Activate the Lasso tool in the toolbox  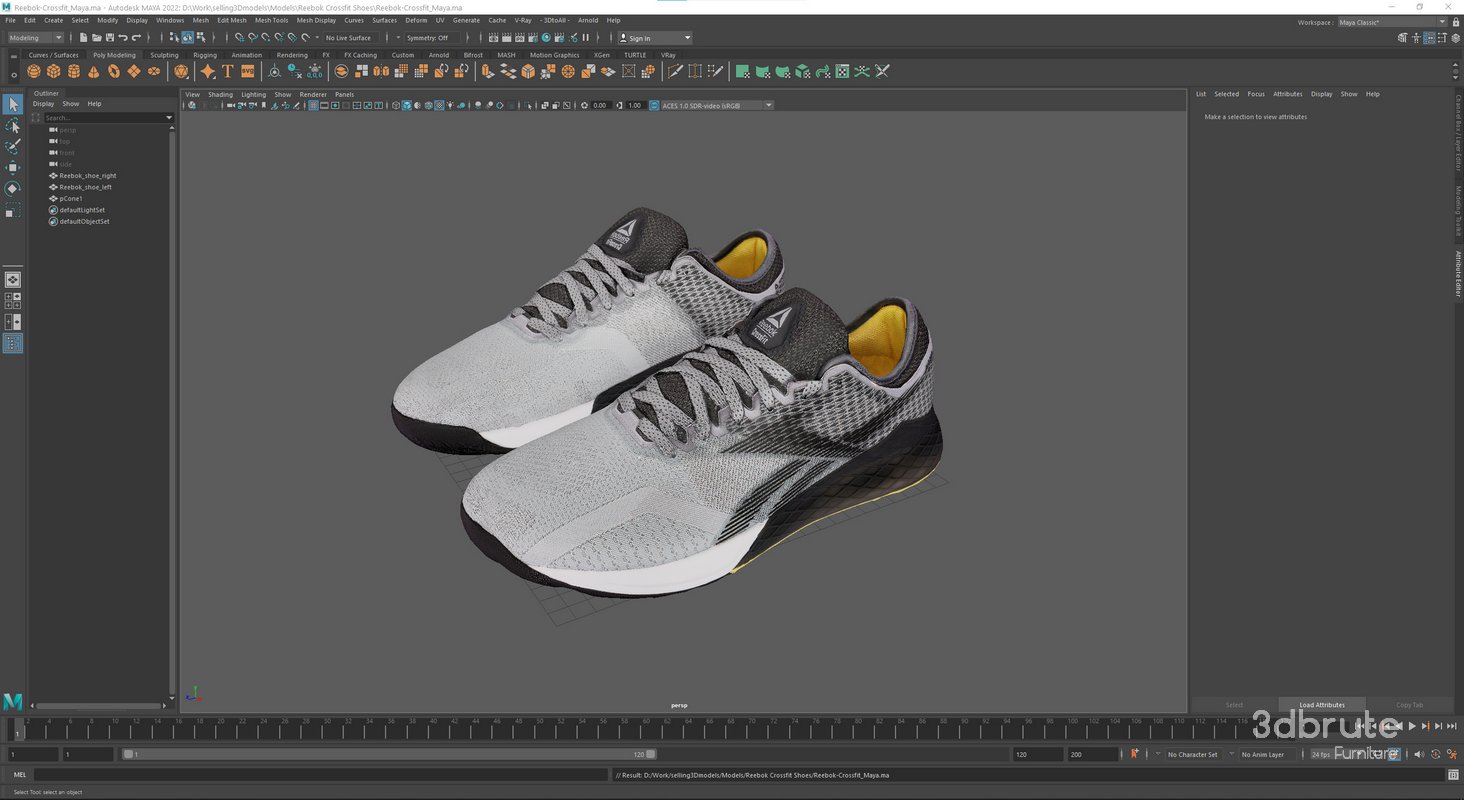[x=13, y=125]
